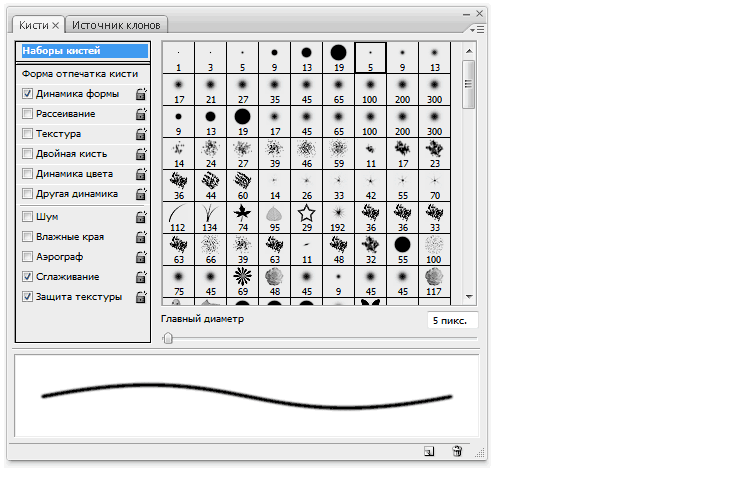This screenshot has height=477, width=740.
Task: Toggle the lock icon beside Динамика формы
Action: (141, 94)
